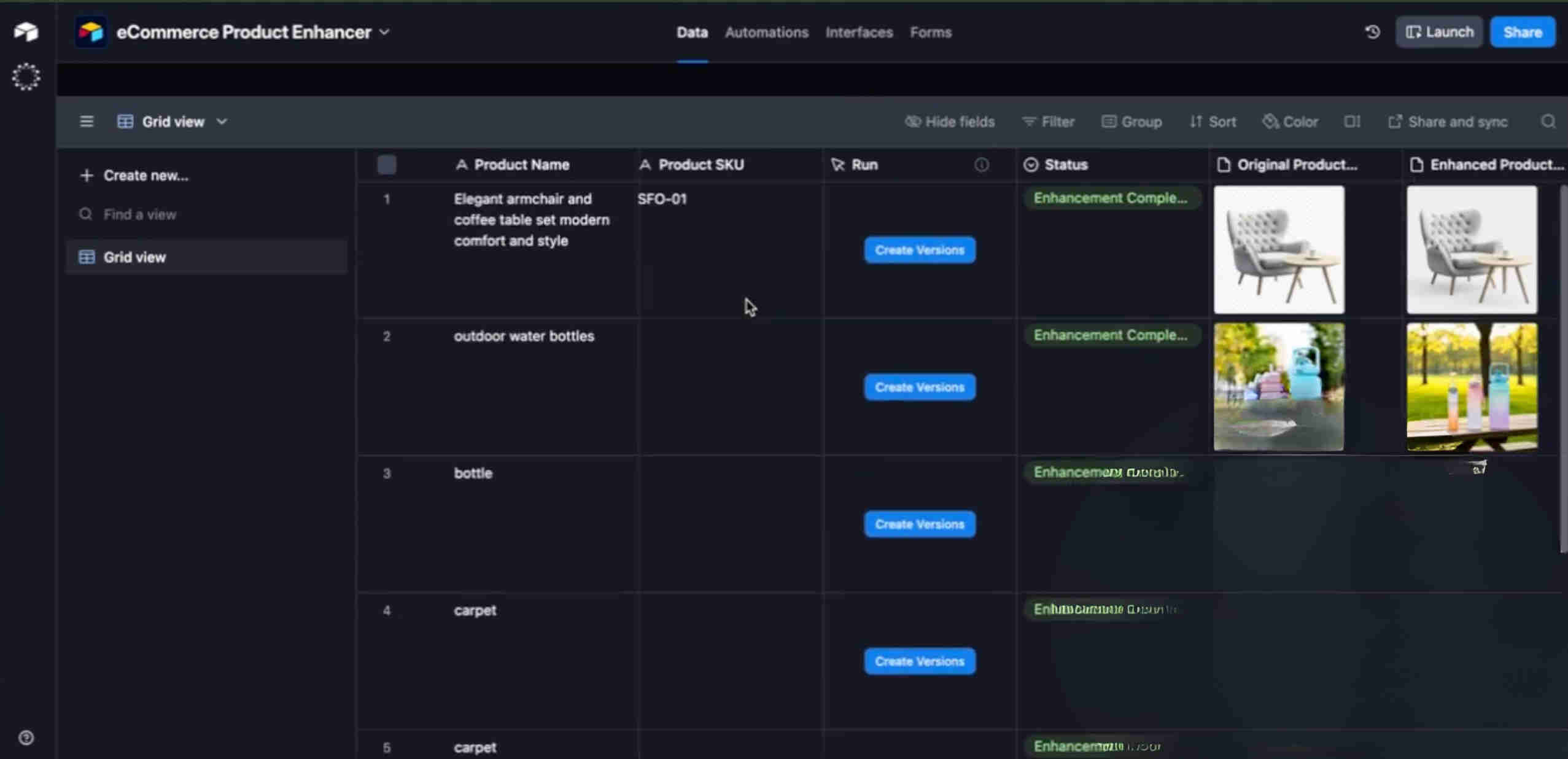1568x759 pixels.
Task: Click the 'bottle' product name cell
Action: tap(473, 473)
